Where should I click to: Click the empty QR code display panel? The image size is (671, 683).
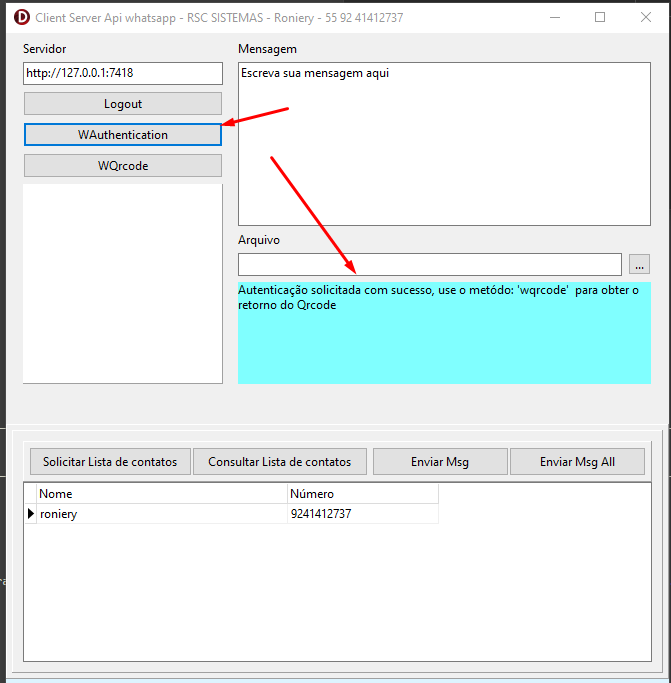point(122,282)
